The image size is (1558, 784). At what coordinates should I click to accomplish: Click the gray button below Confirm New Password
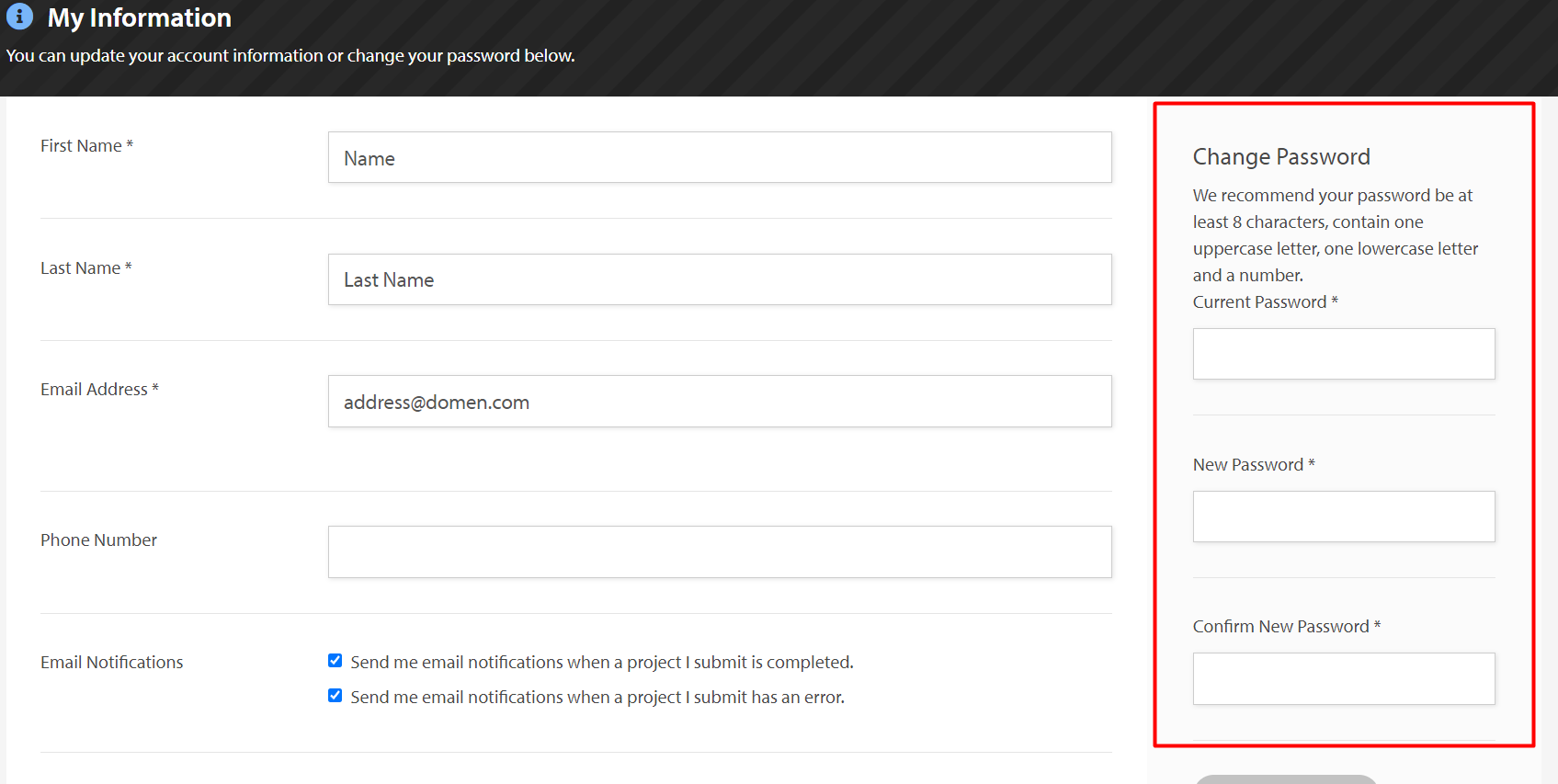(1286, 779)
